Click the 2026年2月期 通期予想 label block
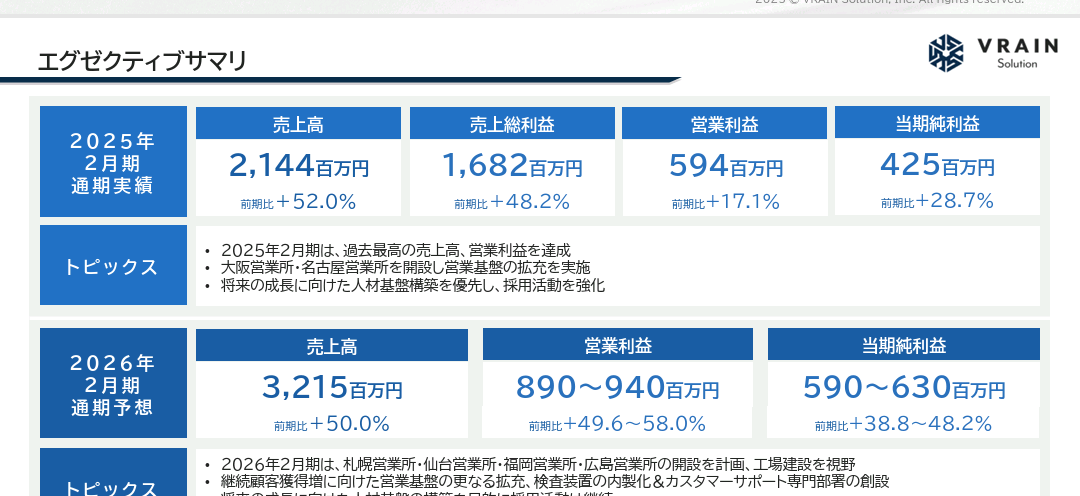Image resolution: width=1080 pixels, height=496 pixels. pyautogui.click(x=113, y=383)
